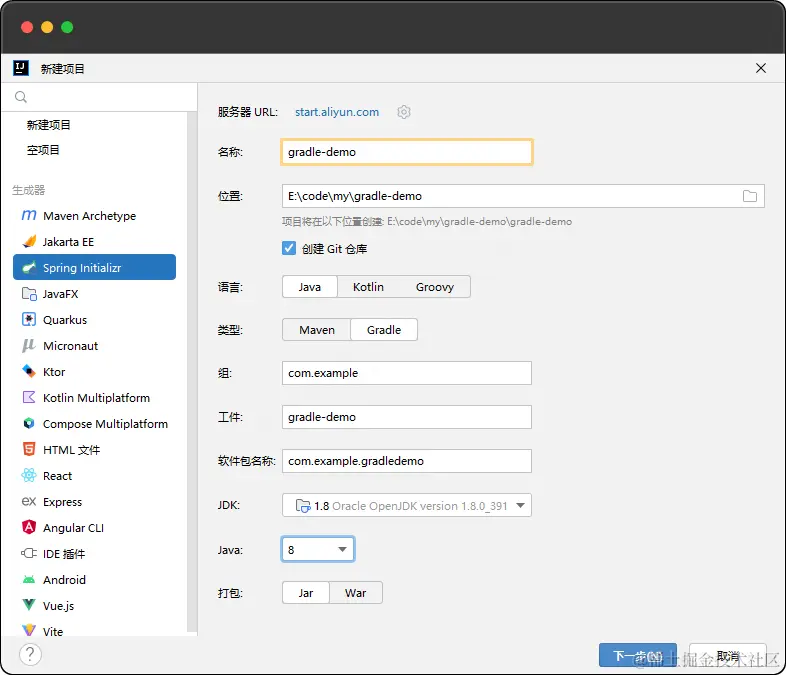Screen dimensions: 786x675
Task: Click the HTML5 file icon
Action: point(29,449)
